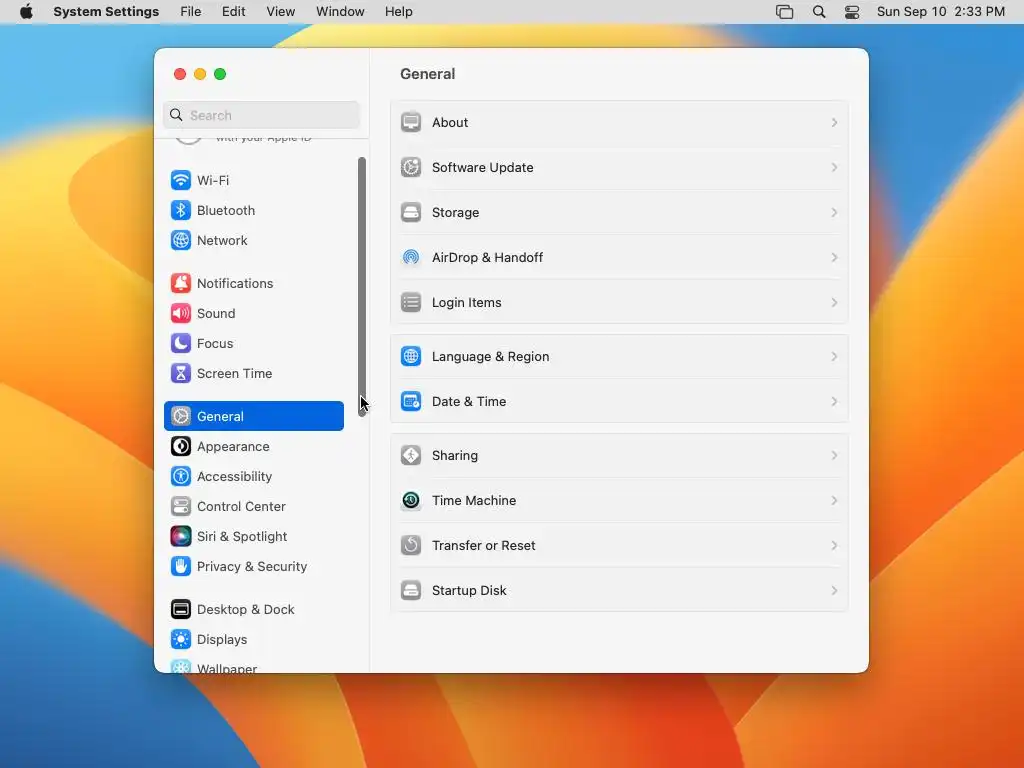Screen dimensions: 1024x768
Task: Click the chevron beside Software Update
Action: point(834,167)
